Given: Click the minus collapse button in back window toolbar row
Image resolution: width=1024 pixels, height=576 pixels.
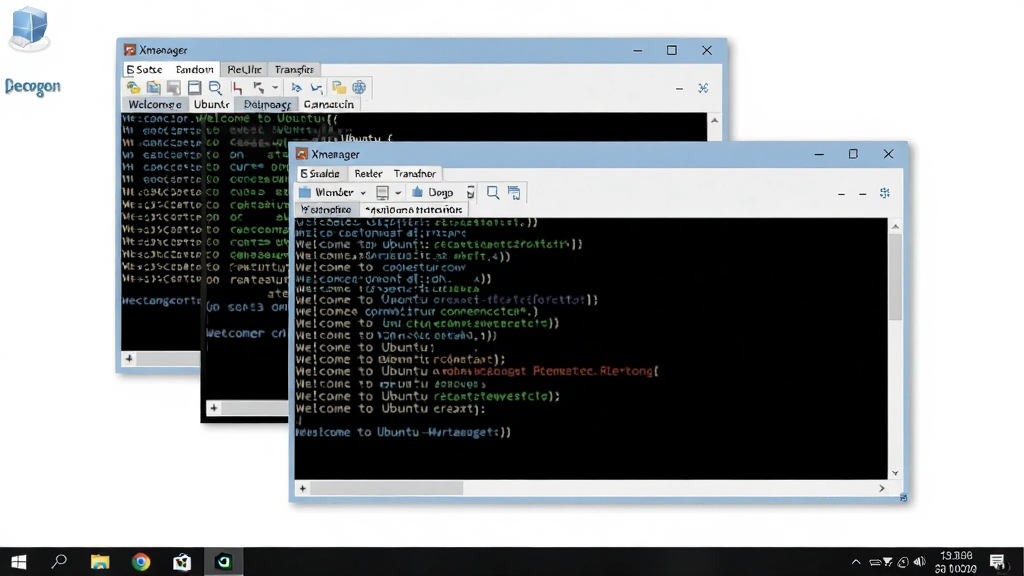Looking at the screenshot, I should (679, 88).
